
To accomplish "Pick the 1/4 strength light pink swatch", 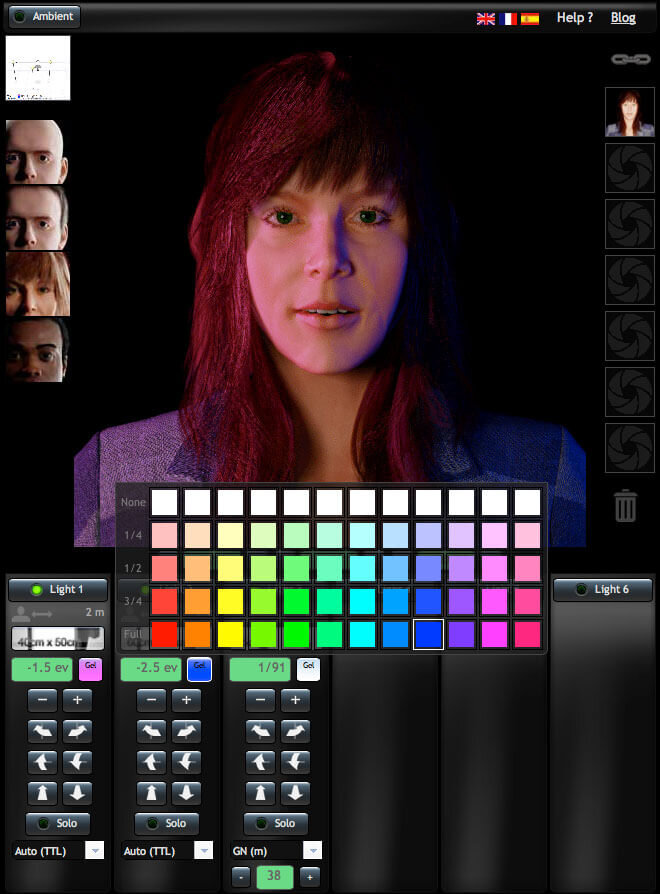I will click(x=528, y=535).
